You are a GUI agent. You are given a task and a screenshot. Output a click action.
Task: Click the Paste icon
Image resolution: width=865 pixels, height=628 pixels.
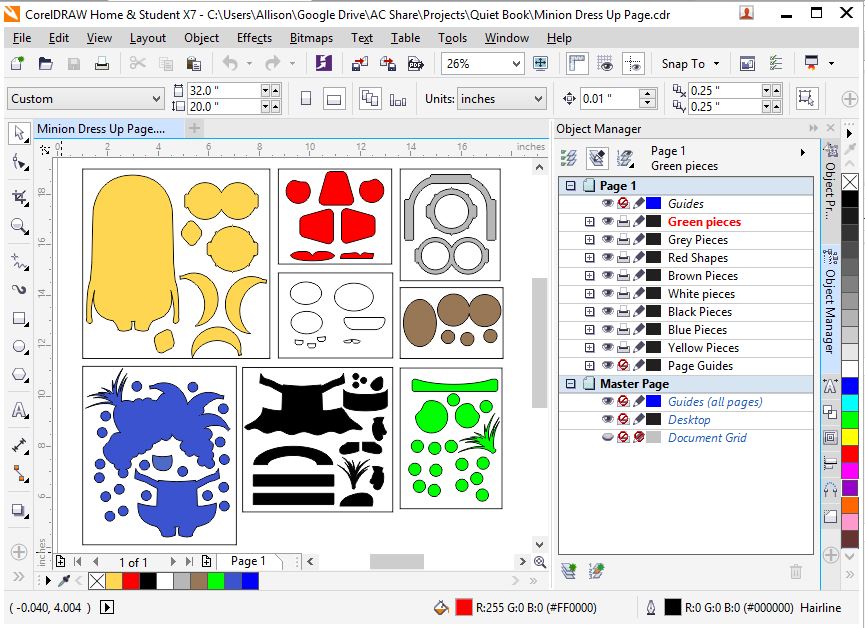(194, 63)
